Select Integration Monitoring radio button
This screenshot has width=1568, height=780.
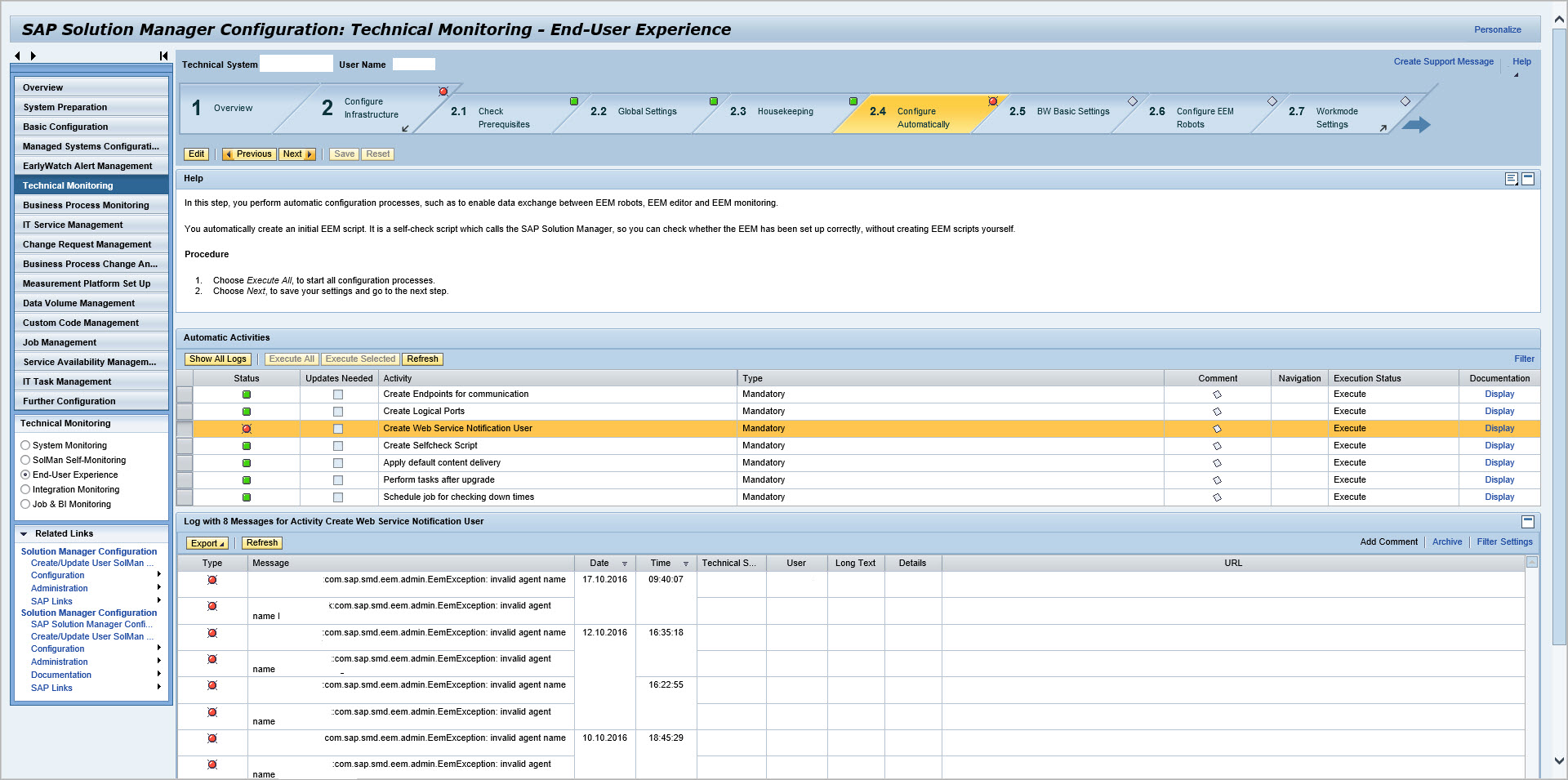click(25, 489)
